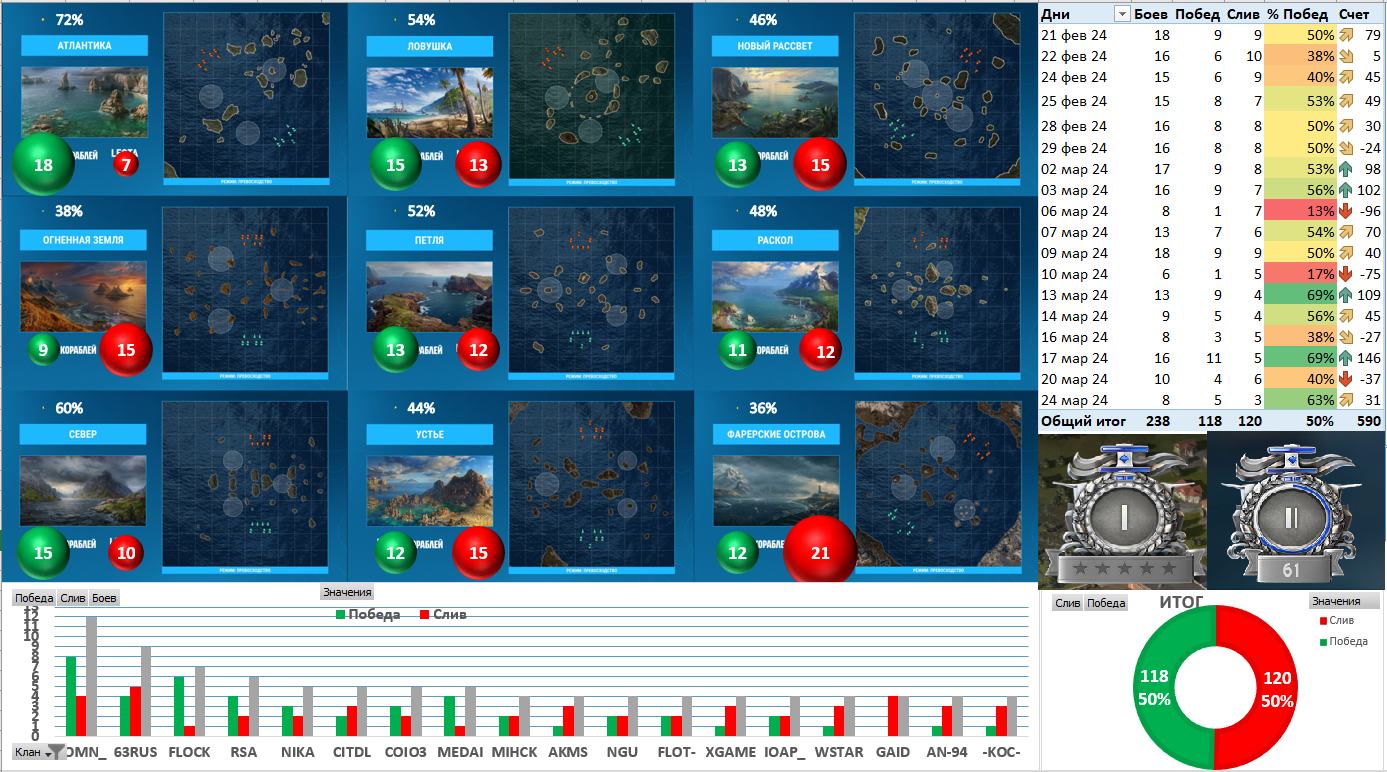Click the diagonal arrow icon for 21 фев 24

pyautogui.click(x=1346, y=35)
